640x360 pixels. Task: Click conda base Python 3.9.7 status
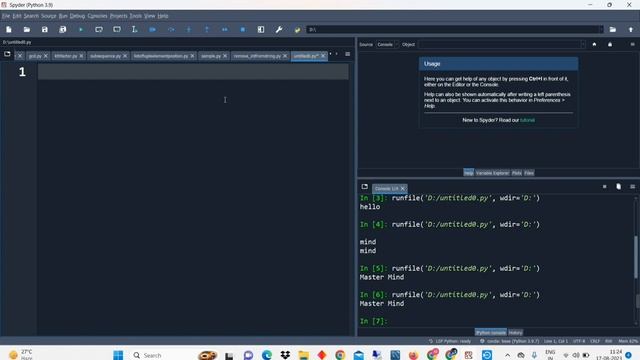pos(509,341)
